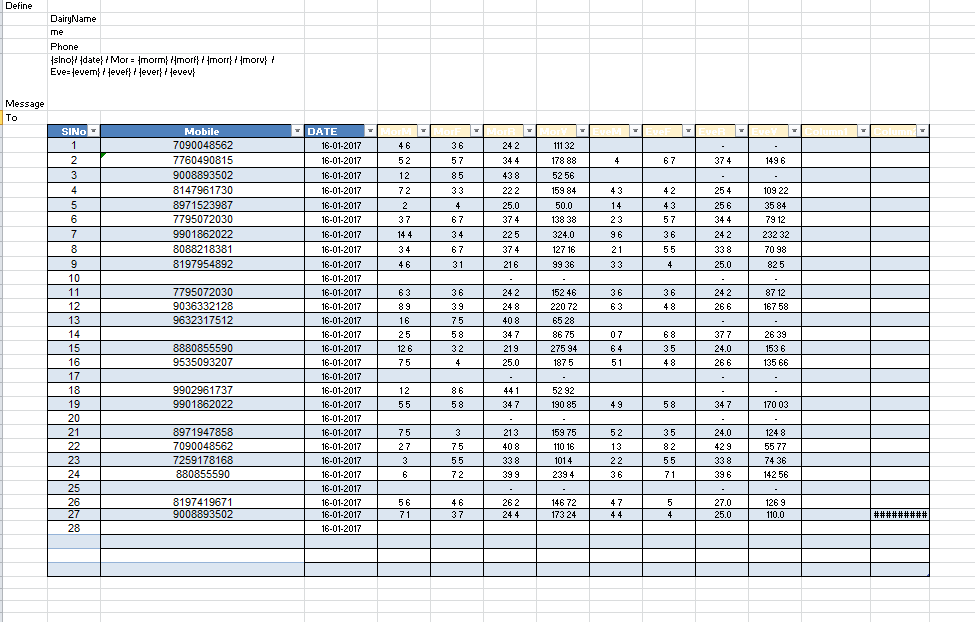Image resolution: width=975 pixels, height=622 pixels.
Task: Select mobile number 8197419671
Action: coord(202,502)
